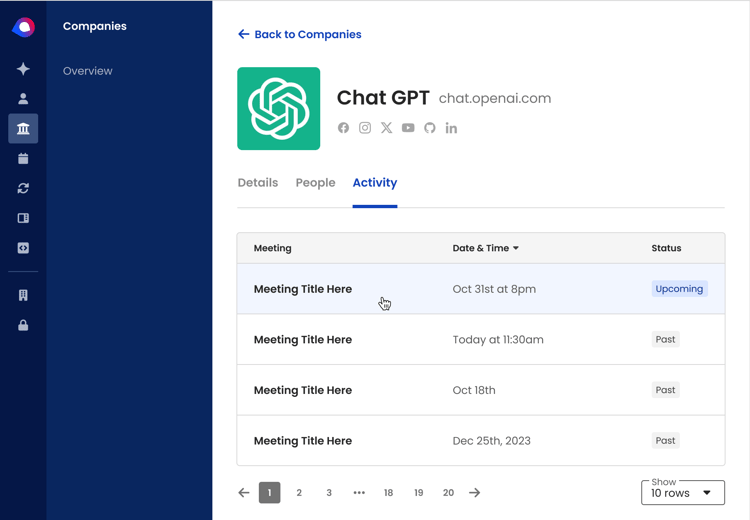This screenshot has height=520, width=750.
Task: Open the Oct 18th meeting row
Action: coord(481,390)
